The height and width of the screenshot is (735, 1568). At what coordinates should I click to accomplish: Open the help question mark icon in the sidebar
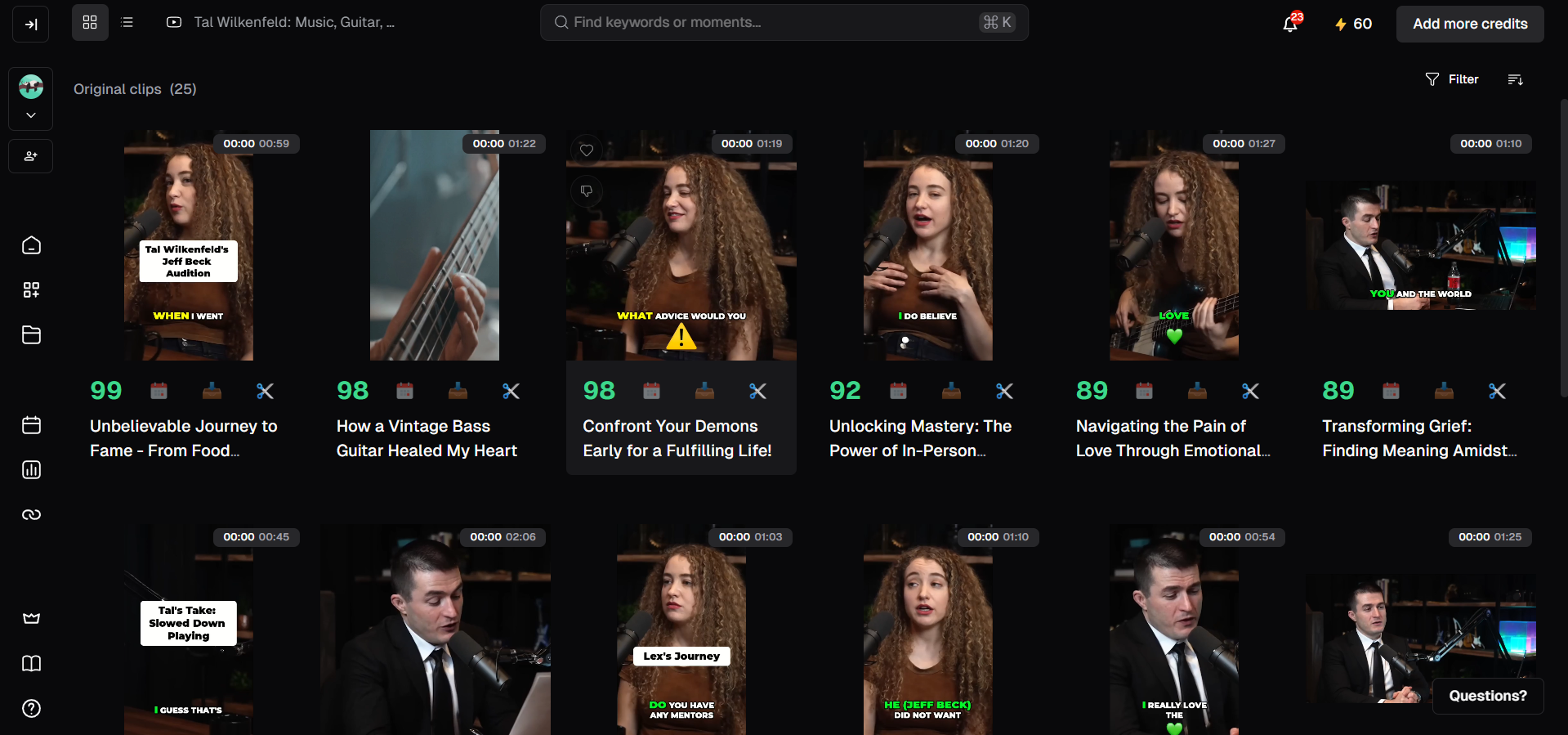pyautogui.click(x=31, y=708)
